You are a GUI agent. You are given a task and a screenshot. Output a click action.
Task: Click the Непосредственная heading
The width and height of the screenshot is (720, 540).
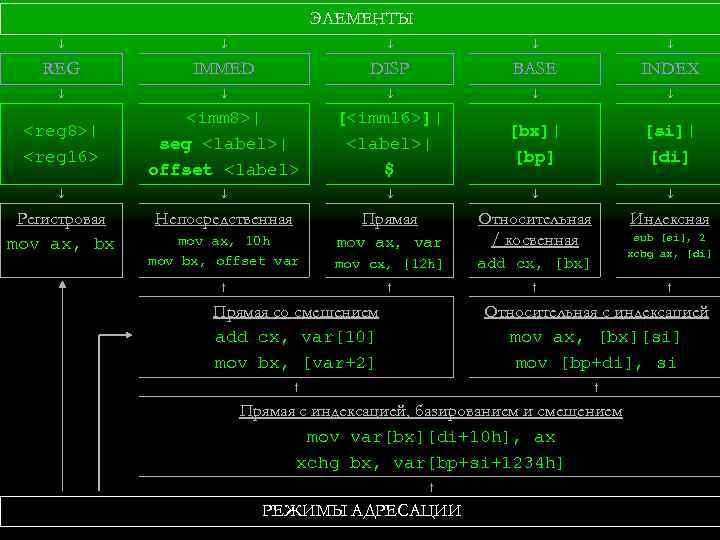point(224,219)
